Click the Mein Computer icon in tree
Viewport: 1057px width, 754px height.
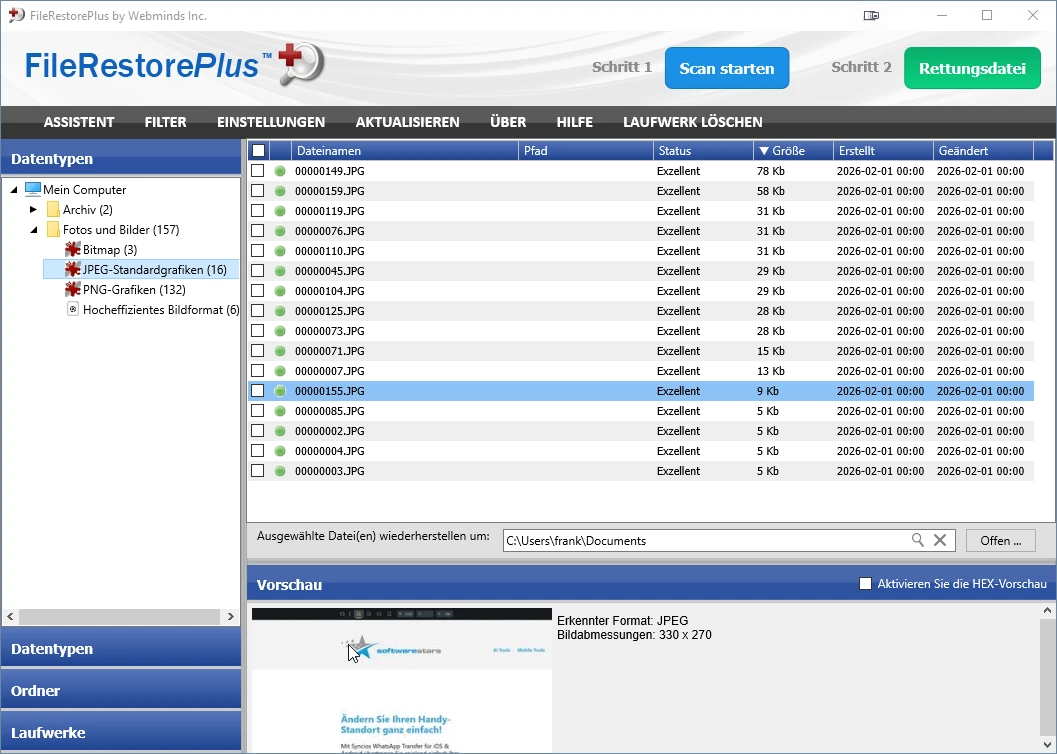(33, 189)
